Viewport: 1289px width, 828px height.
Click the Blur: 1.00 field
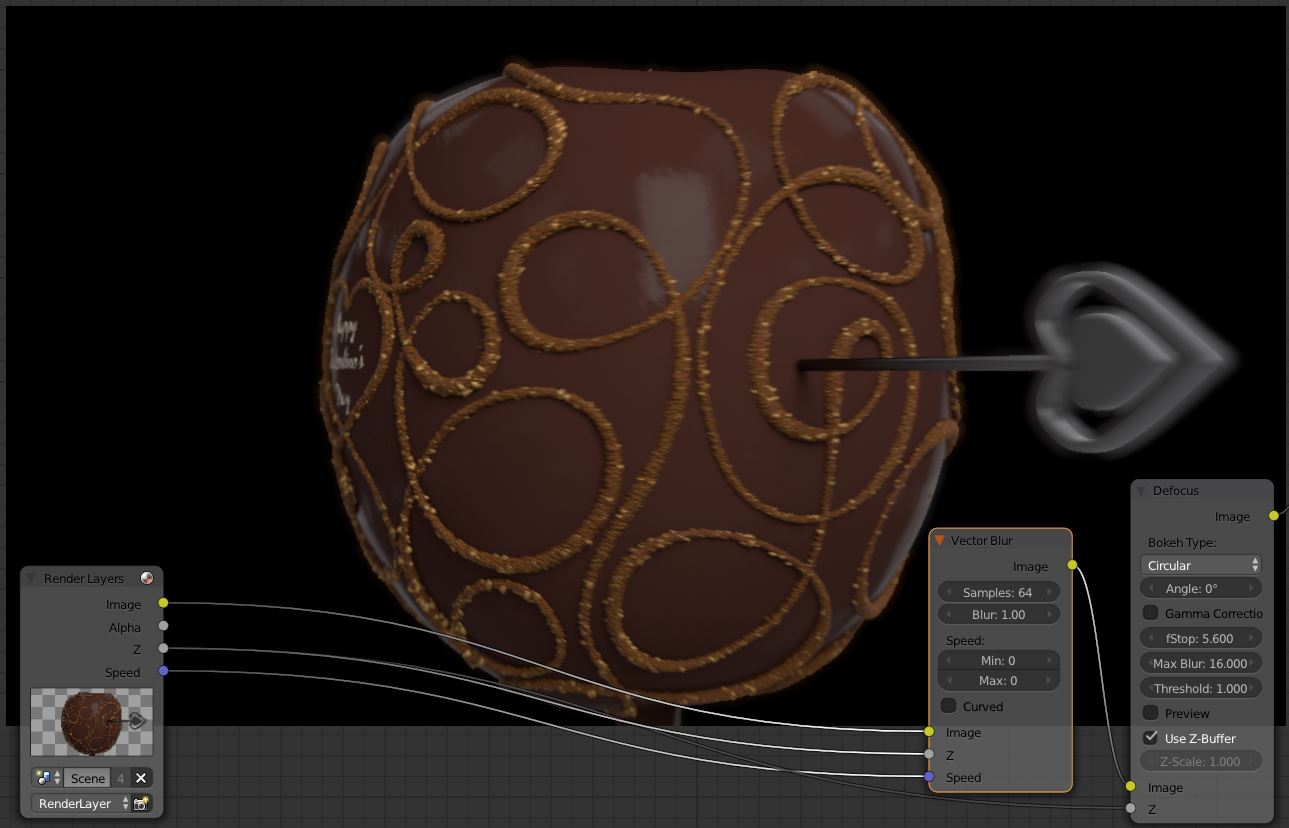pos(998,615)
